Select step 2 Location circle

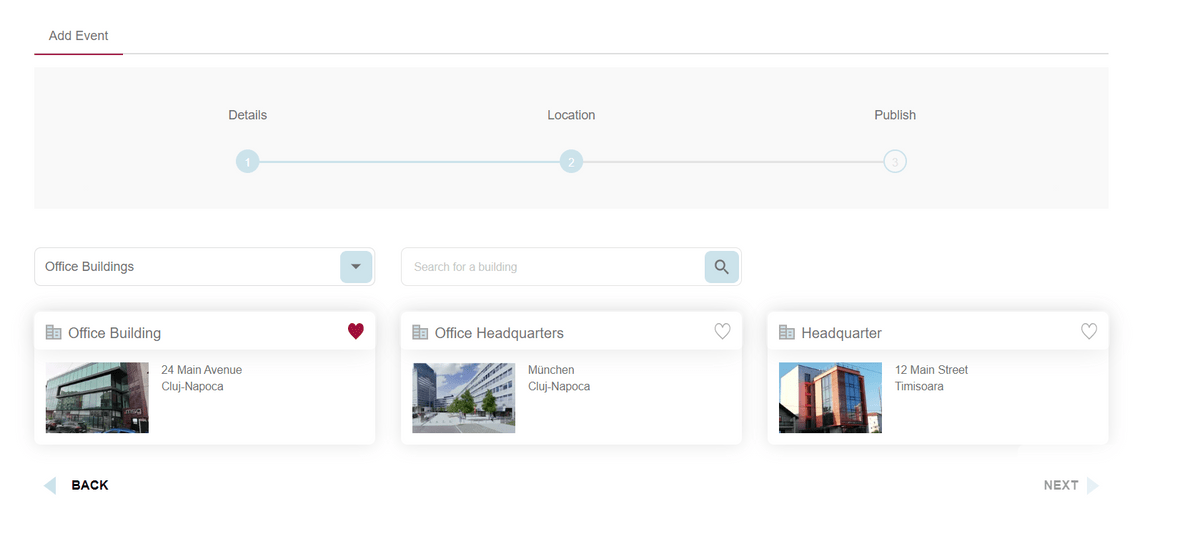(x=571, y=161)
